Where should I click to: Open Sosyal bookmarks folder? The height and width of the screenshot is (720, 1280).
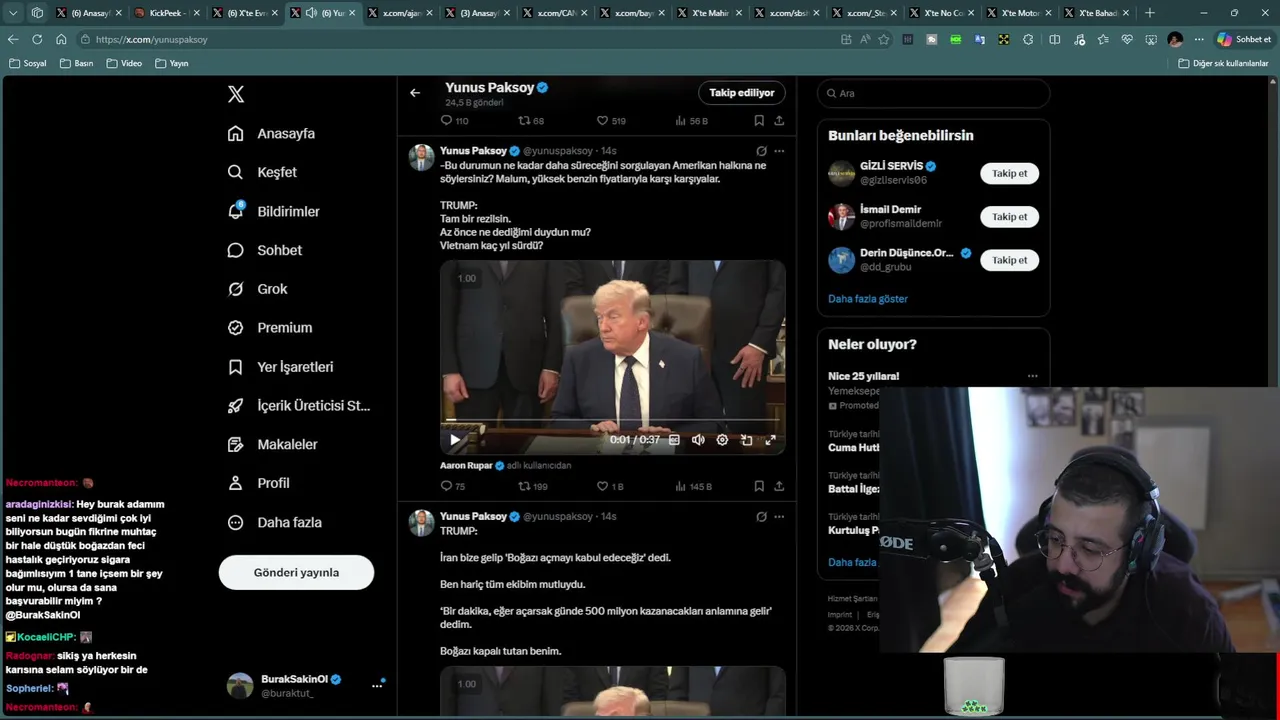(x=28, y=63)
